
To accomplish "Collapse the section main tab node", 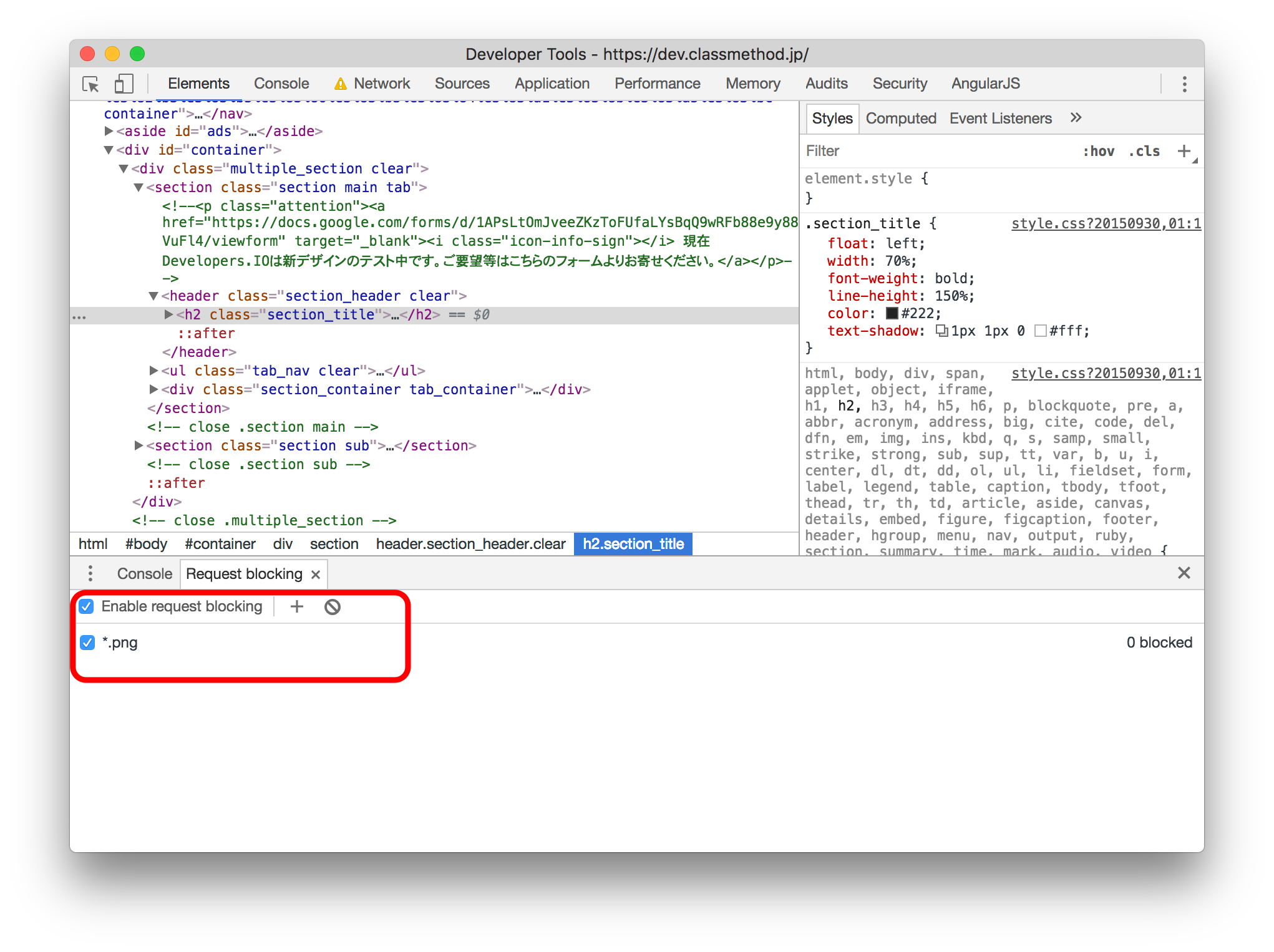I will tap(139, 187).
